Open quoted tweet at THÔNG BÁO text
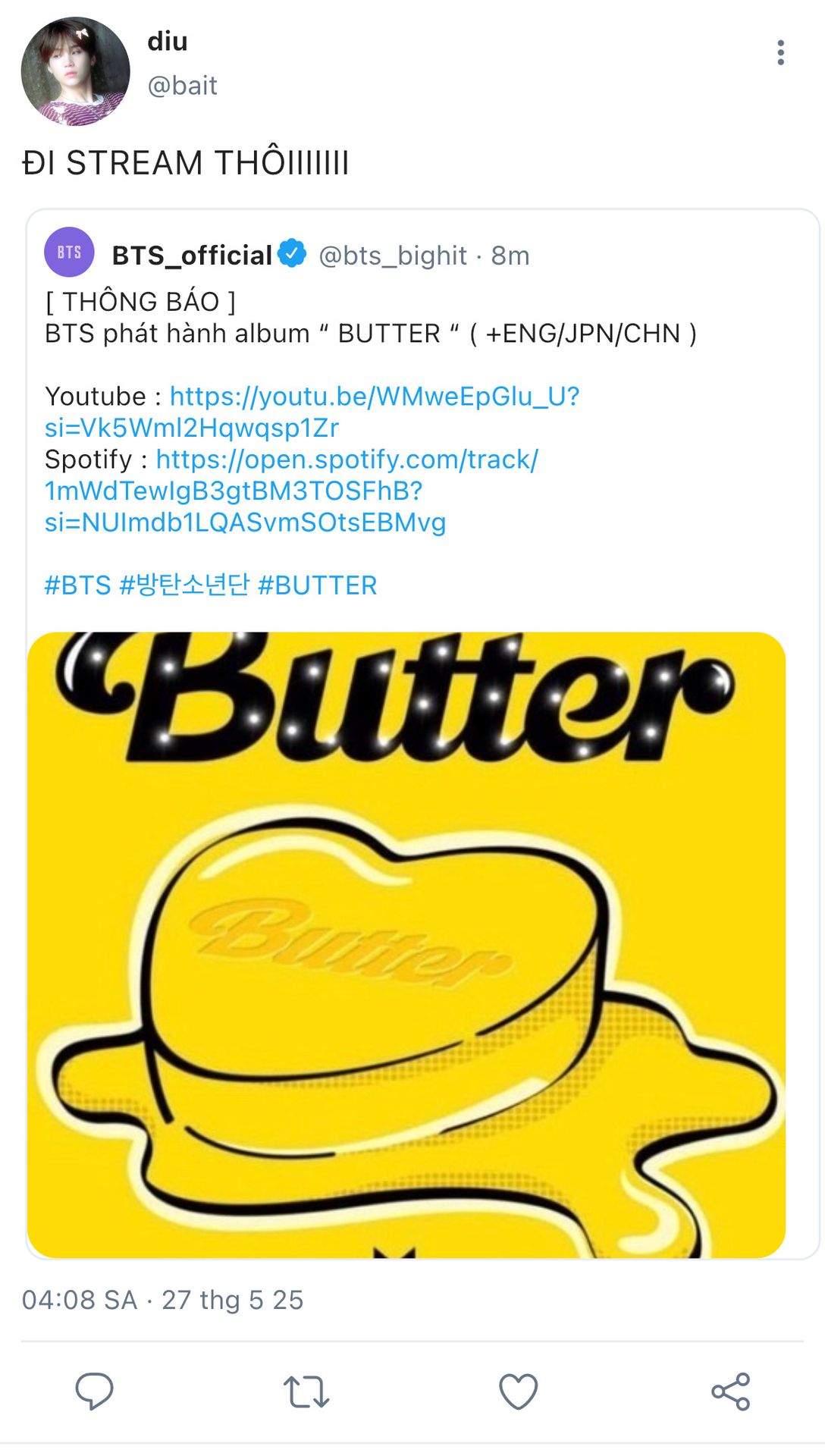This screenshot has height=1456, width=825. tap(140, 302)
